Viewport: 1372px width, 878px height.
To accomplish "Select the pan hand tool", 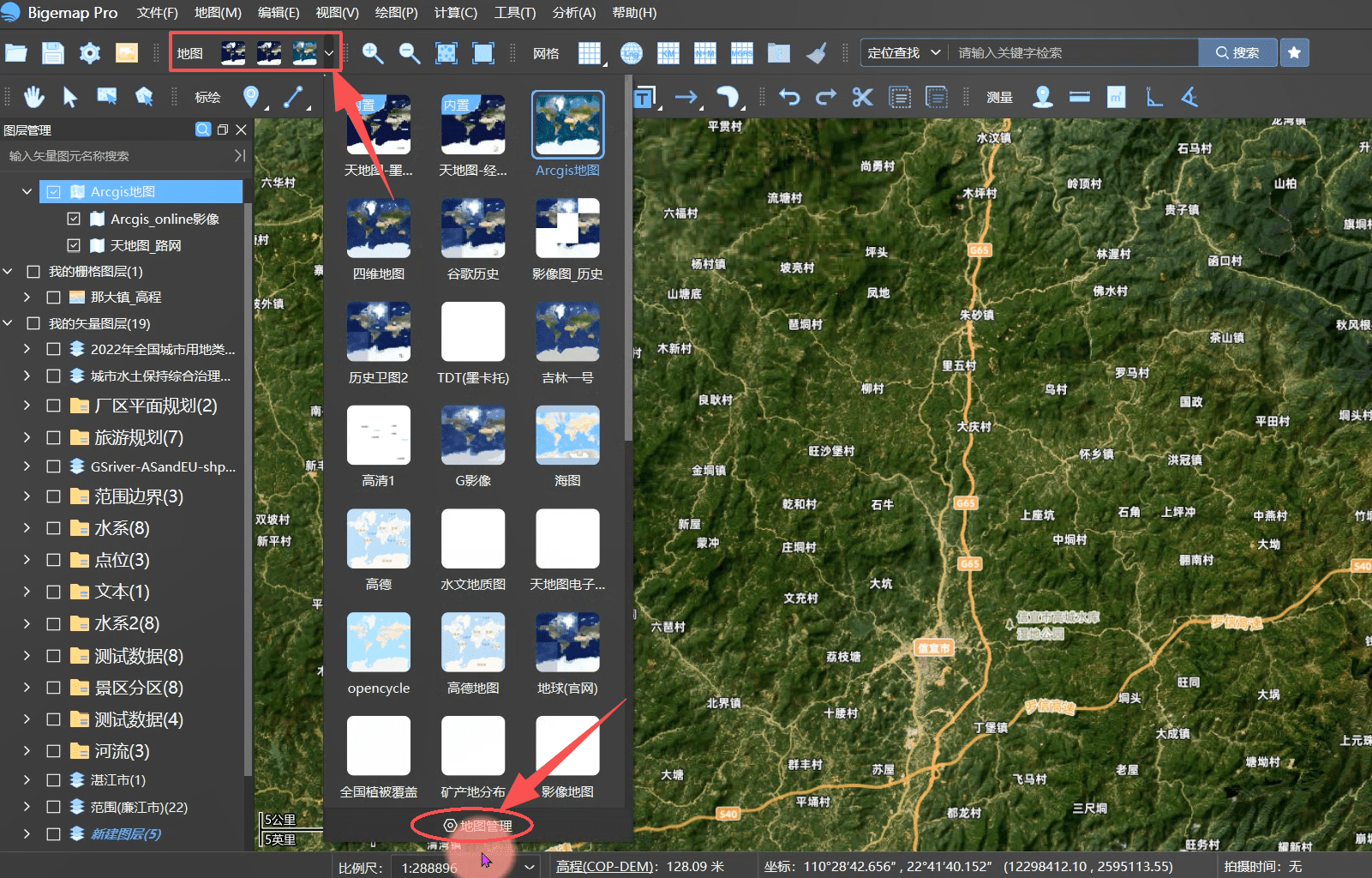I will pos(34,97).
